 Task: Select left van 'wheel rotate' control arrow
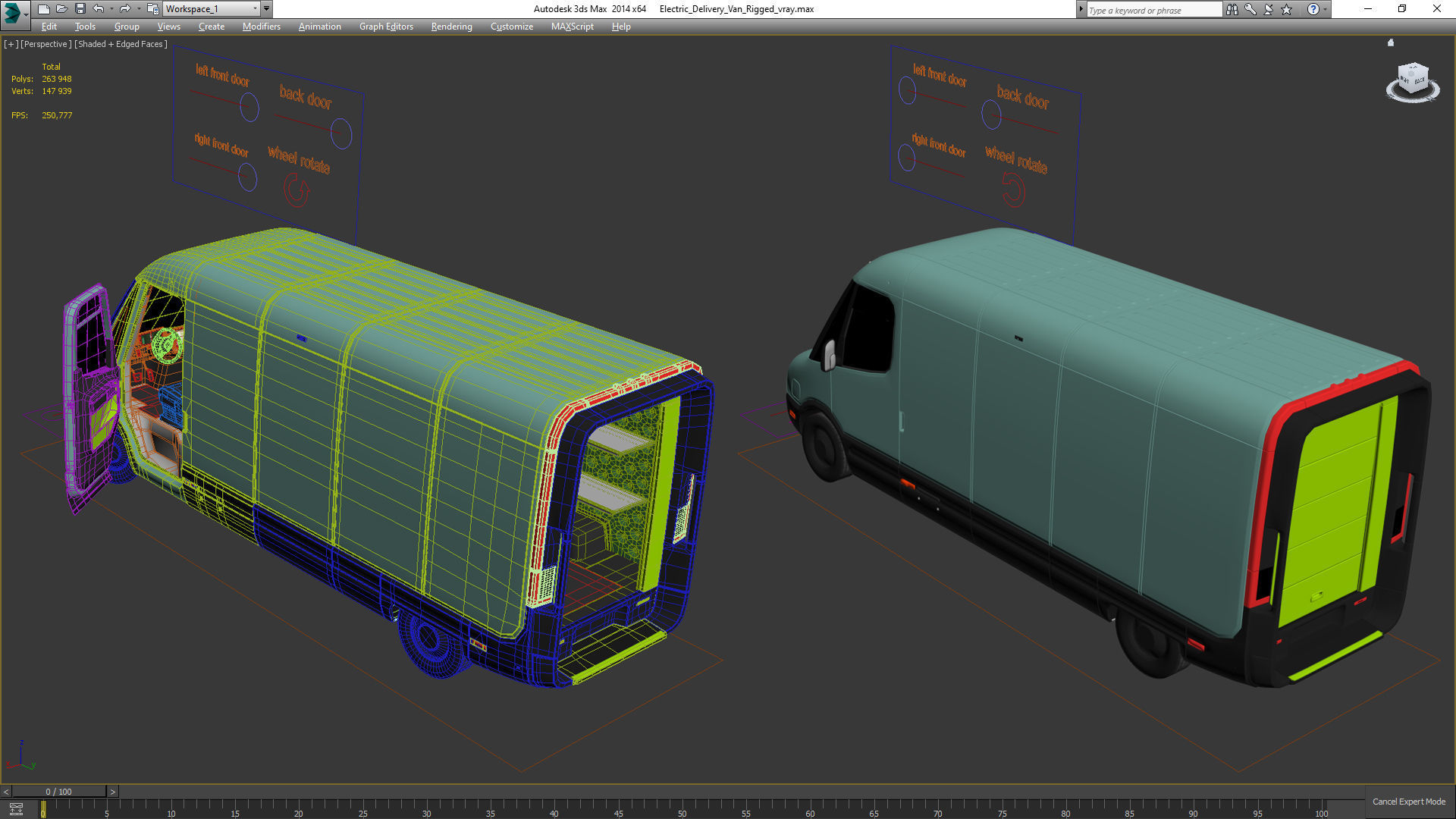pos(297,190)
